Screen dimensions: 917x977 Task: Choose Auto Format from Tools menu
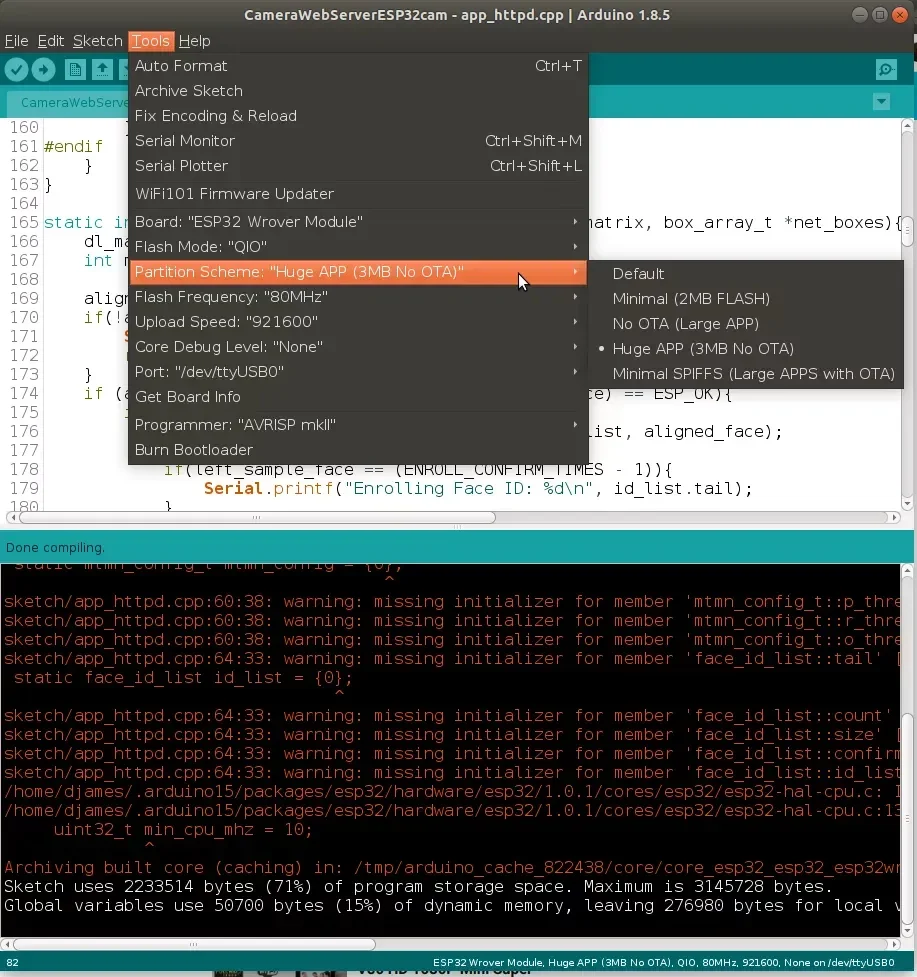358,66
